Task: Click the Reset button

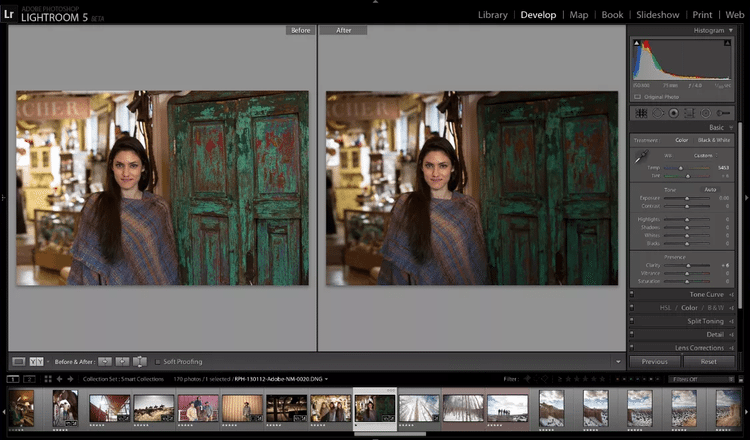Action: tap(708, 362)
